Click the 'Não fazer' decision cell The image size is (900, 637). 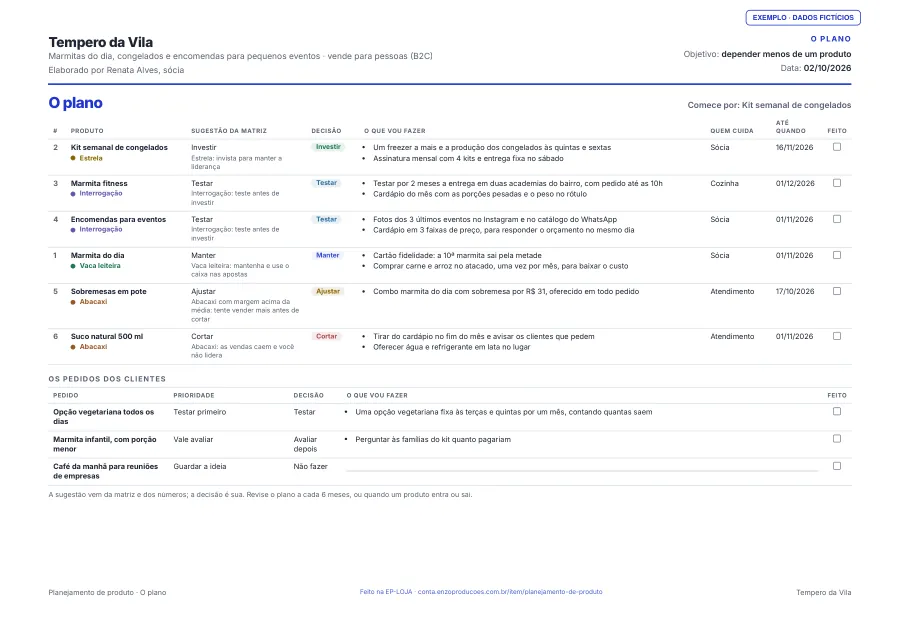[x=311, y=467]
